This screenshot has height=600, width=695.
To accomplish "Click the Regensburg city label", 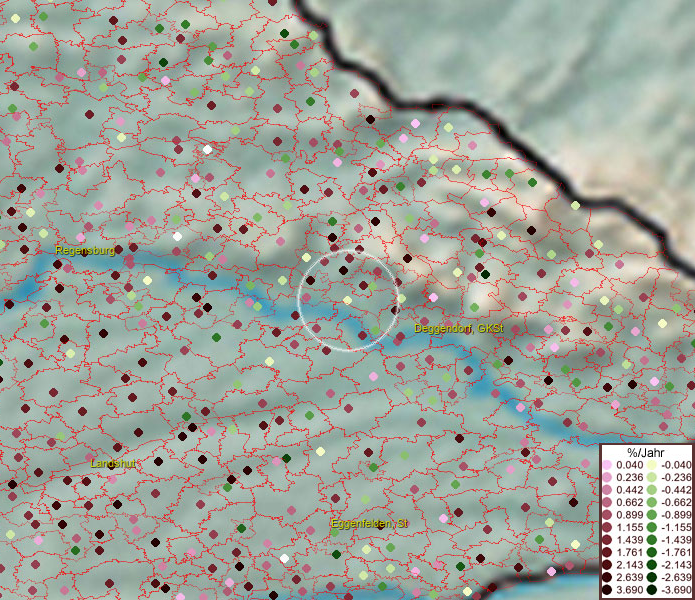I will pyautogui.click(x=85, y=250).
